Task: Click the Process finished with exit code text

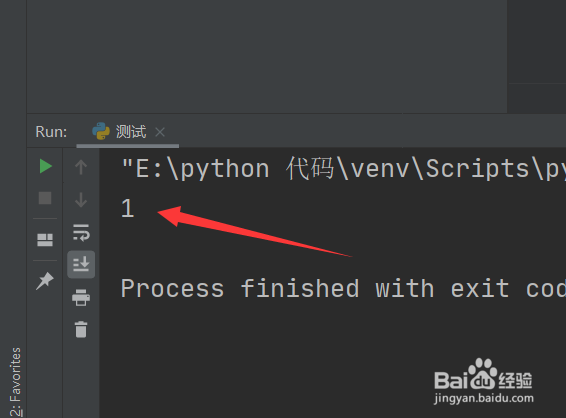Action: click(343, 289)
